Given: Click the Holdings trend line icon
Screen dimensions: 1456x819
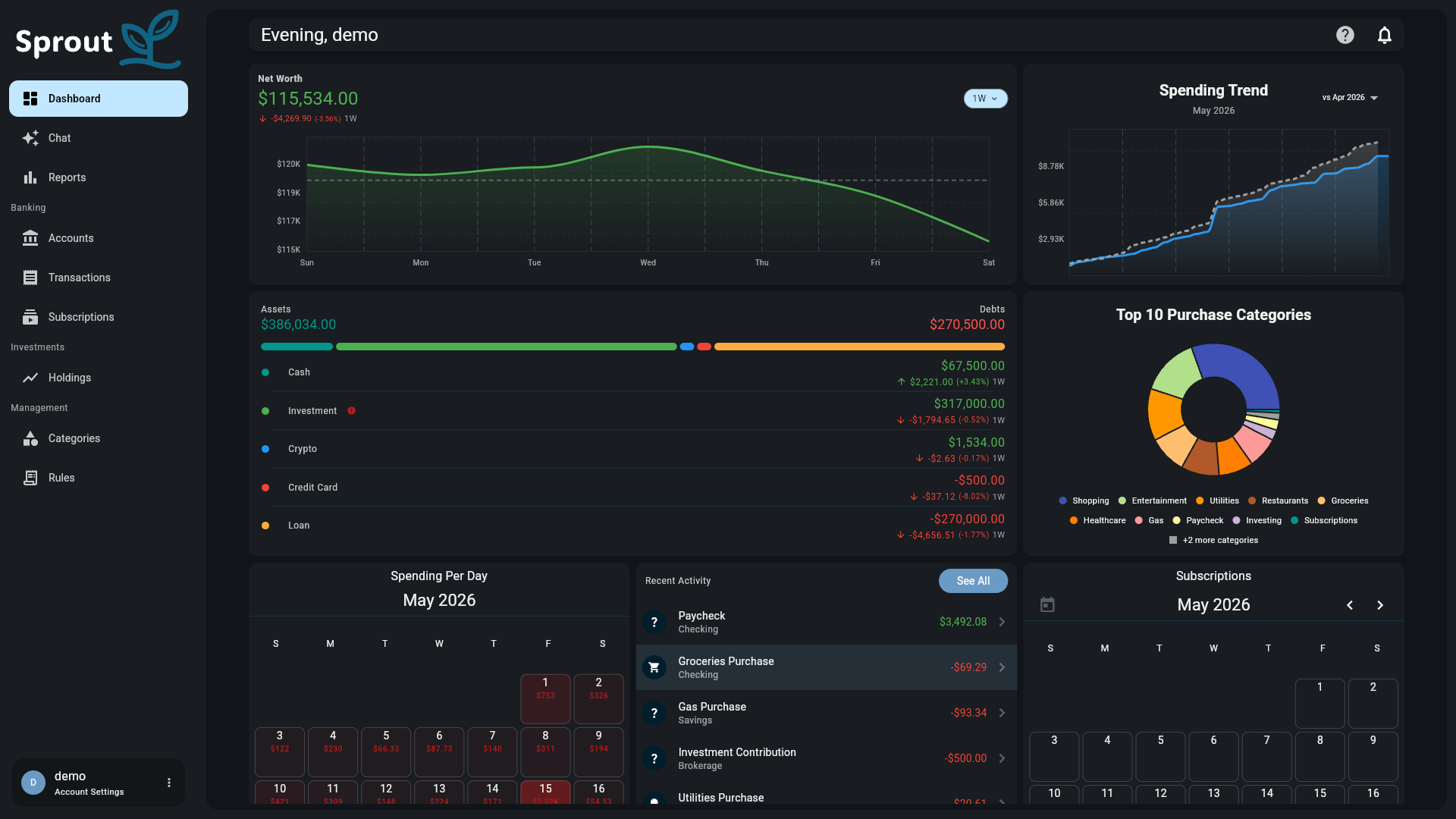Looking at the screenshot, I should (30, 378).
